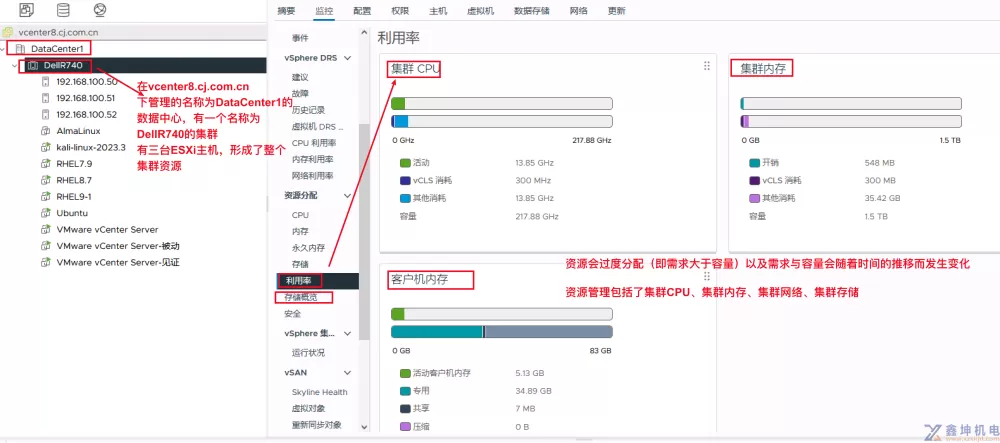The height and width of the screenshot is (443, 1000).
Task: Click the 集群内存 top usage bar
Action: tap(851, 104)
